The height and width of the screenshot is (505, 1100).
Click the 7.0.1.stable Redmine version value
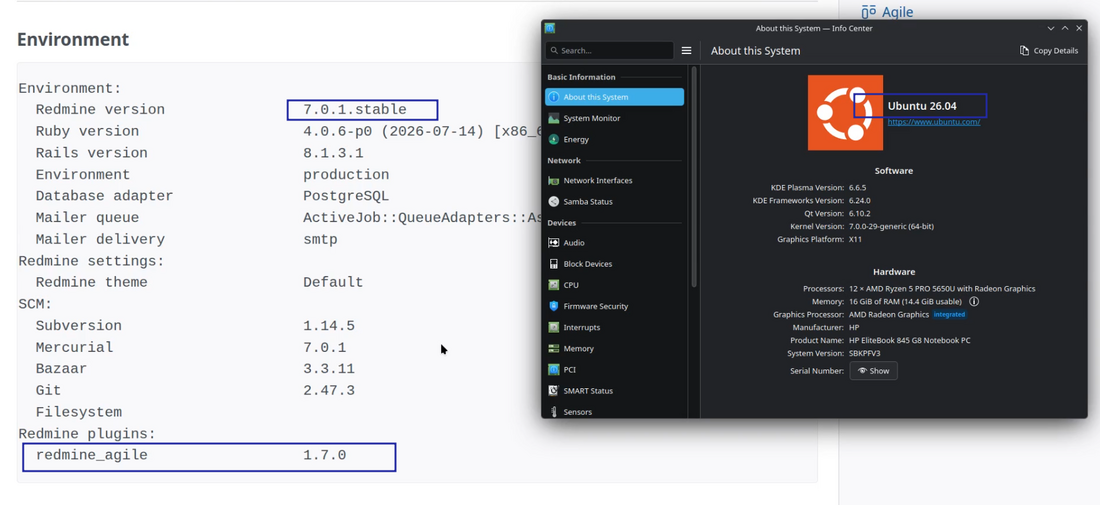[355, 109]
